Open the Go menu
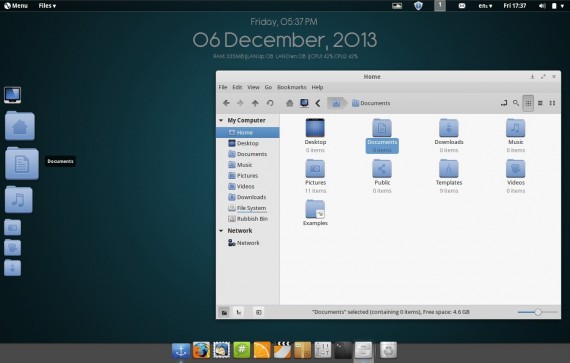Image resolution: width=570 pixels, height=363 pixels. pos(268,87)
